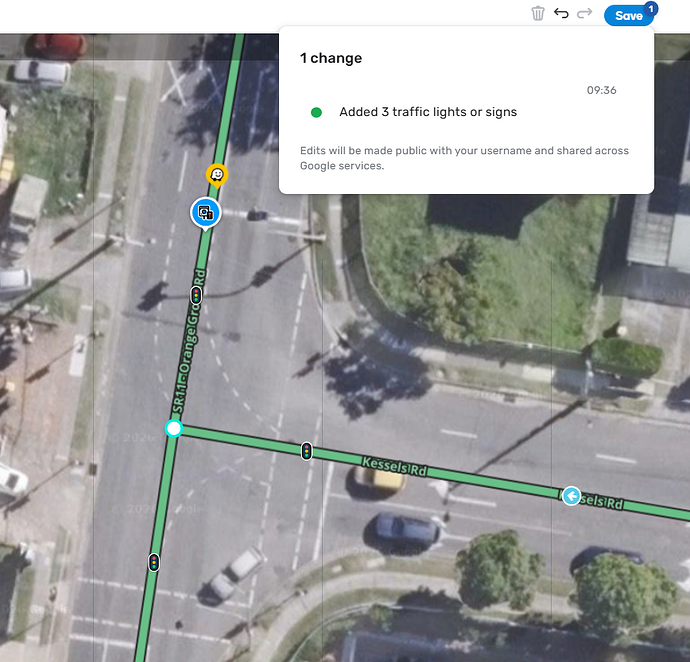Click the redo arrow icon
Viewport: 690px width, 662px height.
[x=584, y=13]
